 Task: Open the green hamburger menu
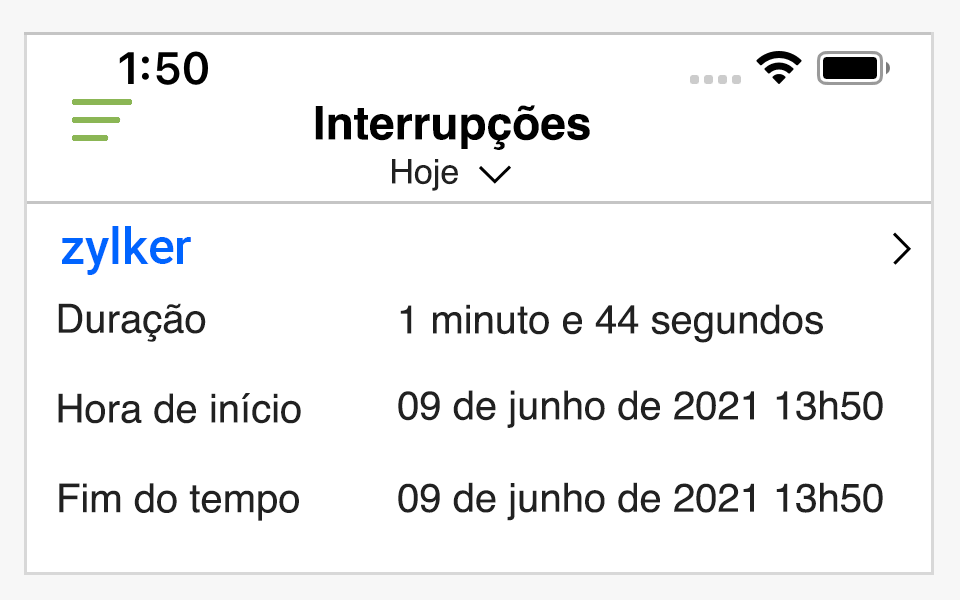101,120
